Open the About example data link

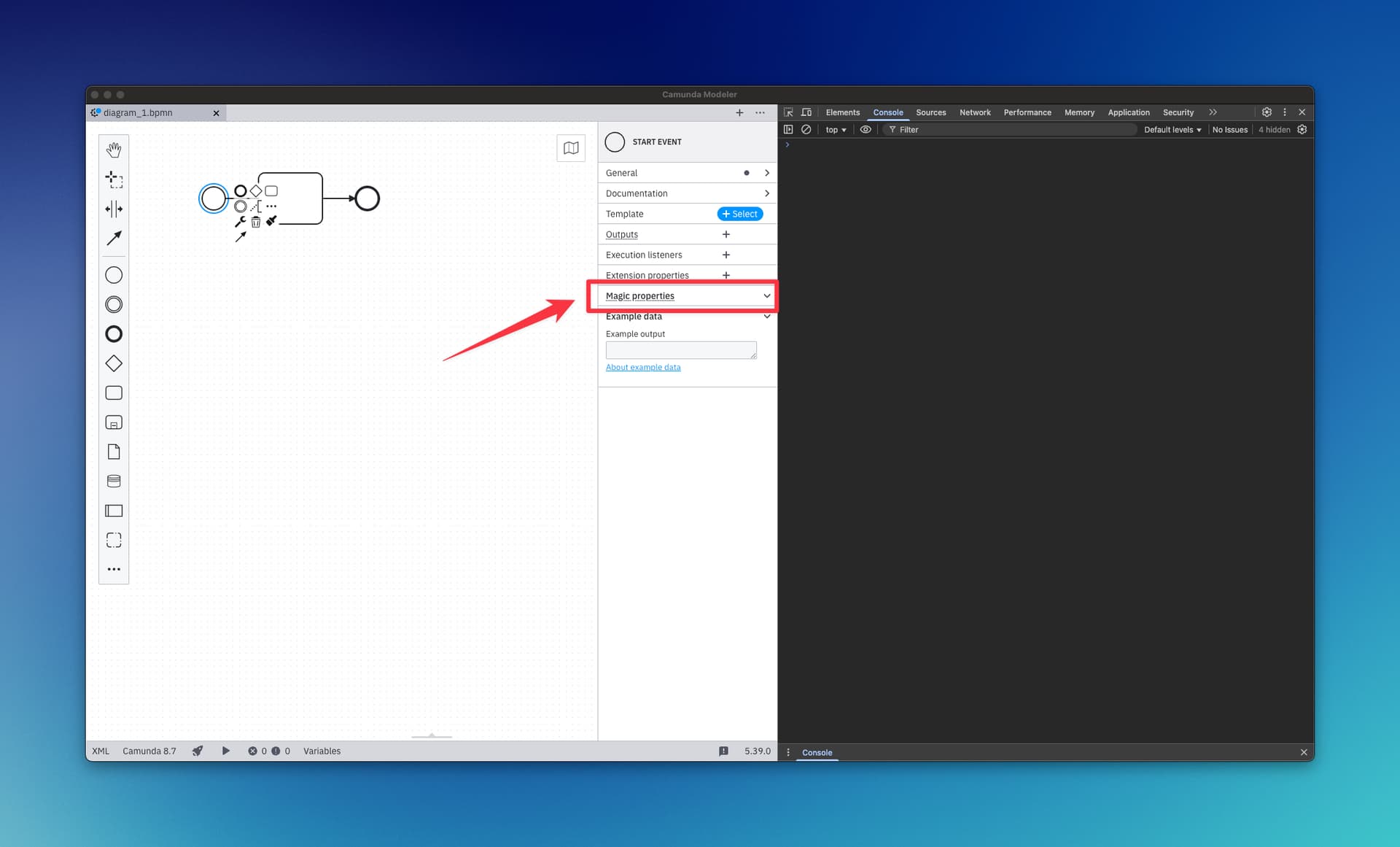tap(642, 368)
